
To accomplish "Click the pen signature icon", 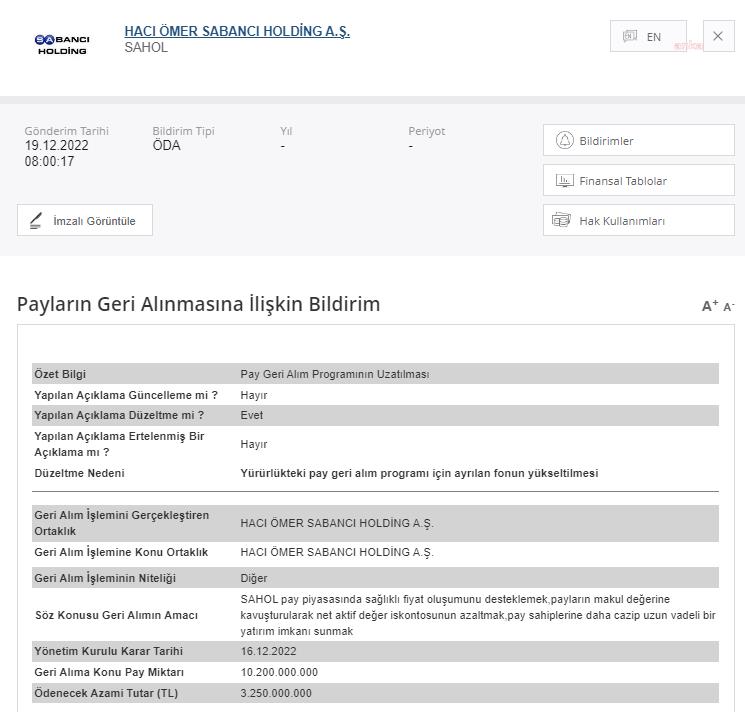I will point(36,221).
